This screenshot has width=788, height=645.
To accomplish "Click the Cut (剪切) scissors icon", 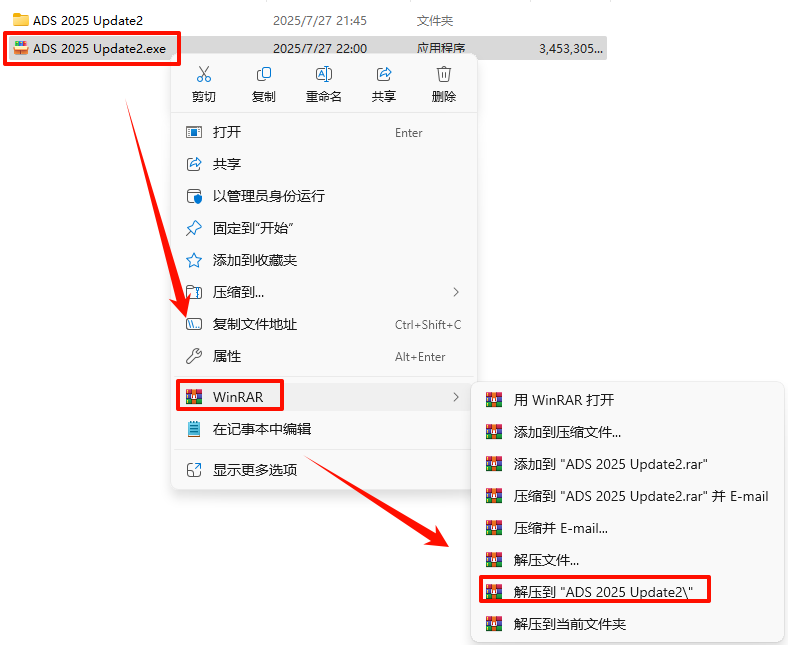I will pos(204,74).
